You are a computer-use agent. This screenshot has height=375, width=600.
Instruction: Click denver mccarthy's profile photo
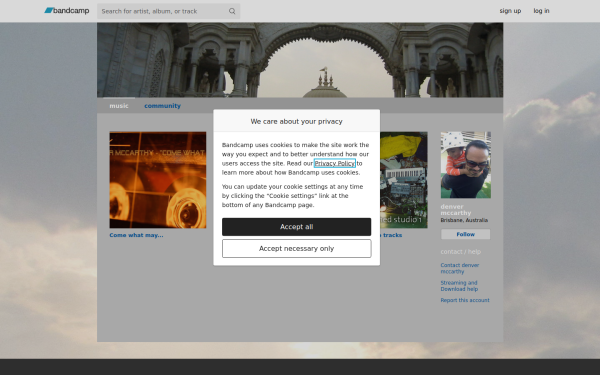[x=465, y=165]
